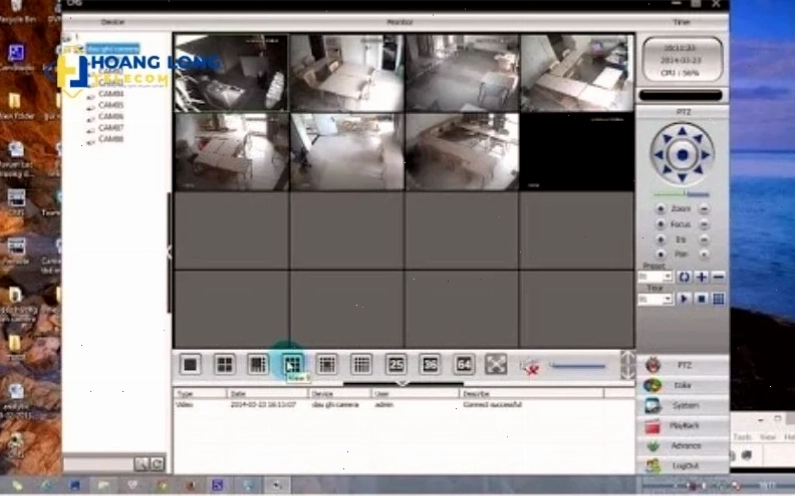Start the tour with the play button
The width and height of the screenshot is (795, 497).
(684, 299)
